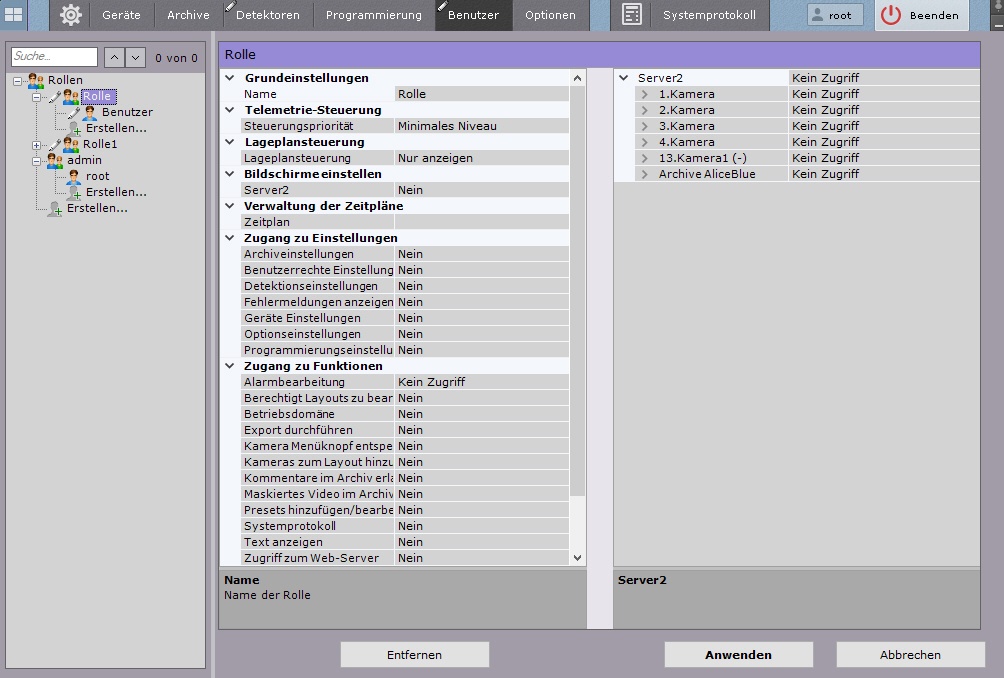Click the system log document icon
This screenshot has height=678, width=1004.
(x=631, y=15)
